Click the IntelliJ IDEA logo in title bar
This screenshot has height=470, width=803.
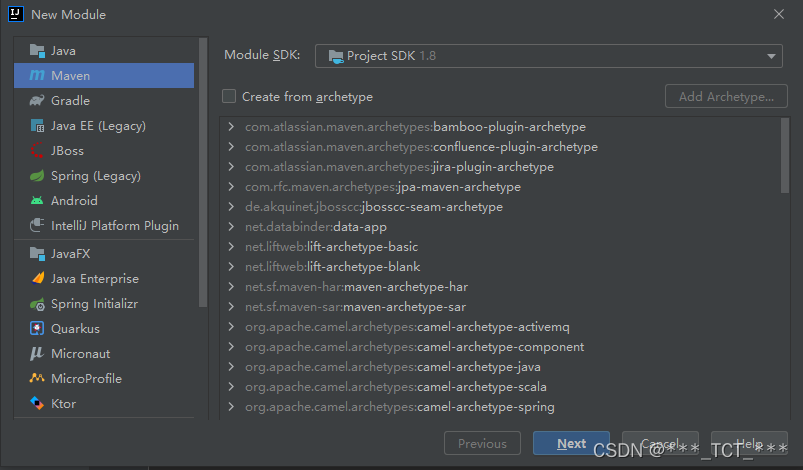coord(16,14)
